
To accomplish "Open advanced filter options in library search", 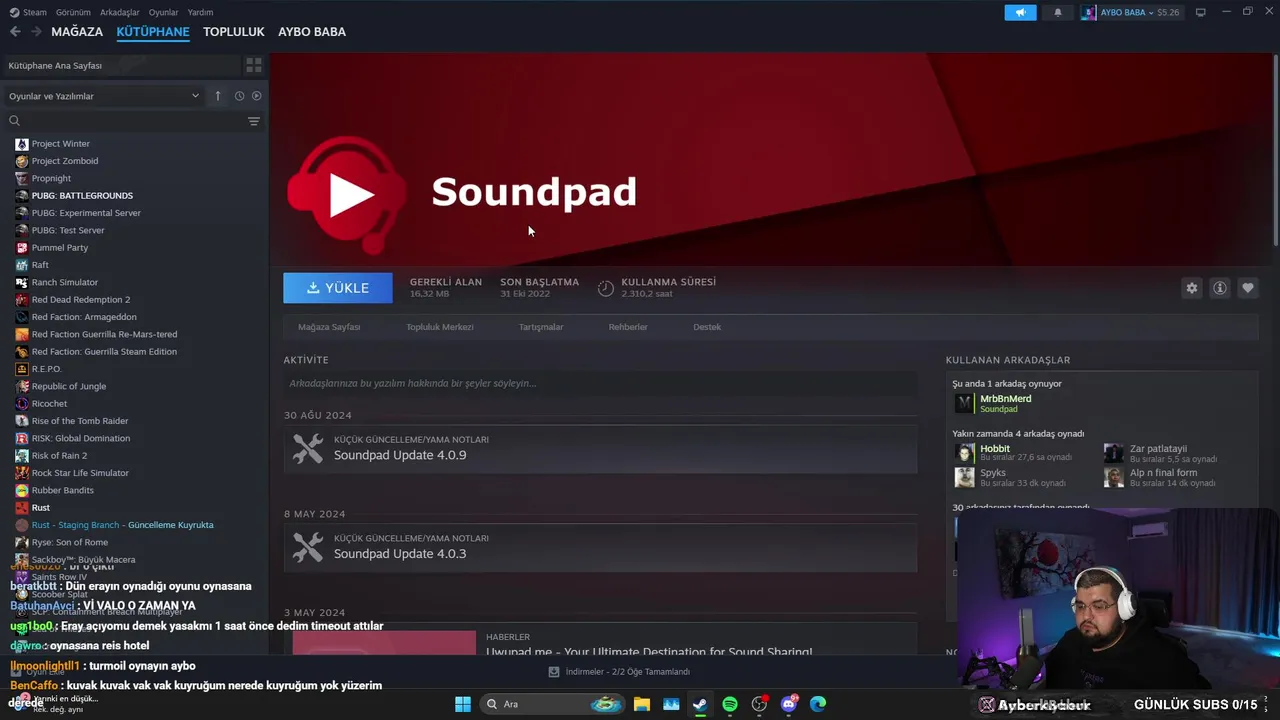I will (x=254, y=121).
